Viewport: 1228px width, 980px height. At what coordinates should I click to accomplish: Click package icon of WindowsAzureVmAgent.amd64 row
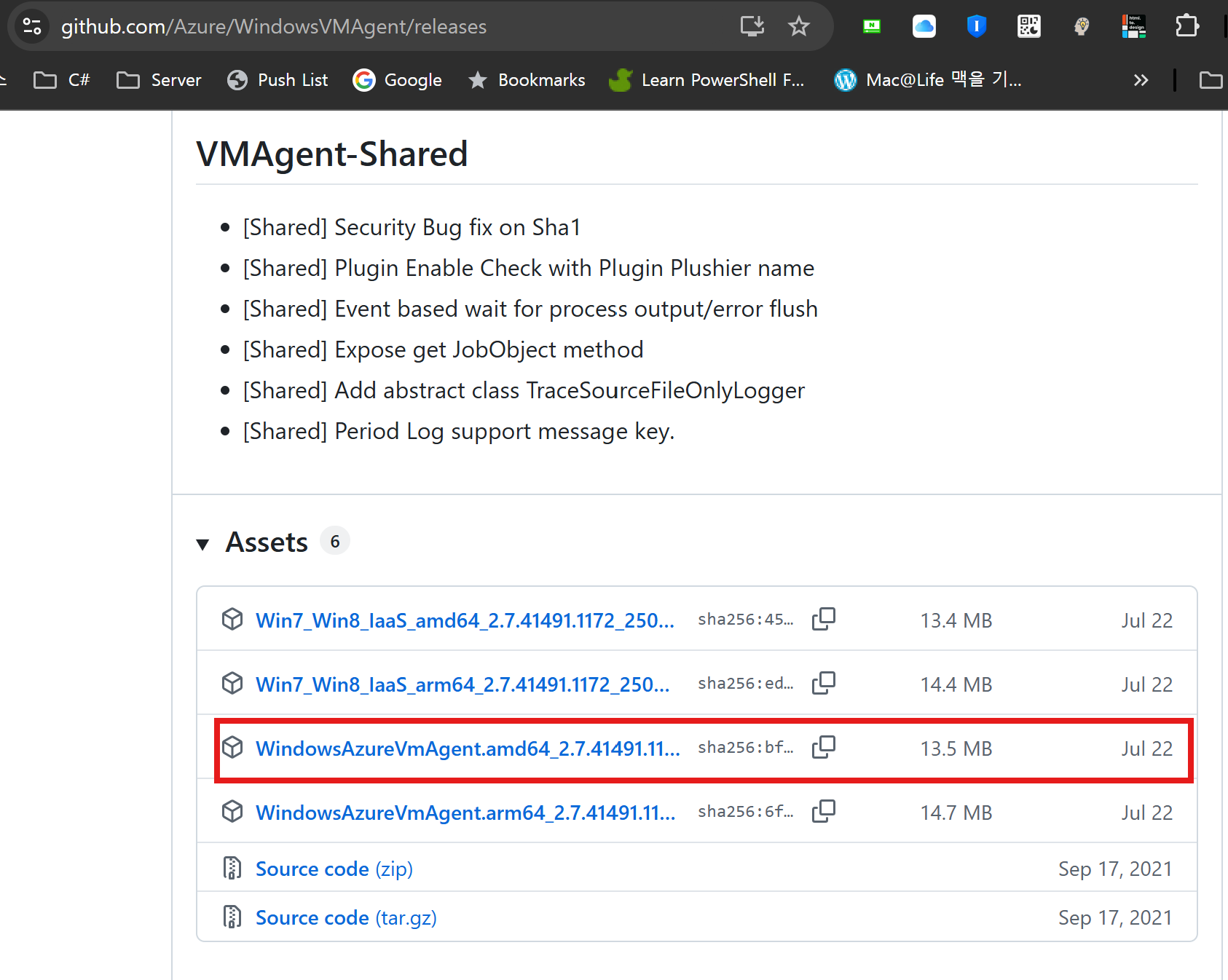click(x=232, y=748)
